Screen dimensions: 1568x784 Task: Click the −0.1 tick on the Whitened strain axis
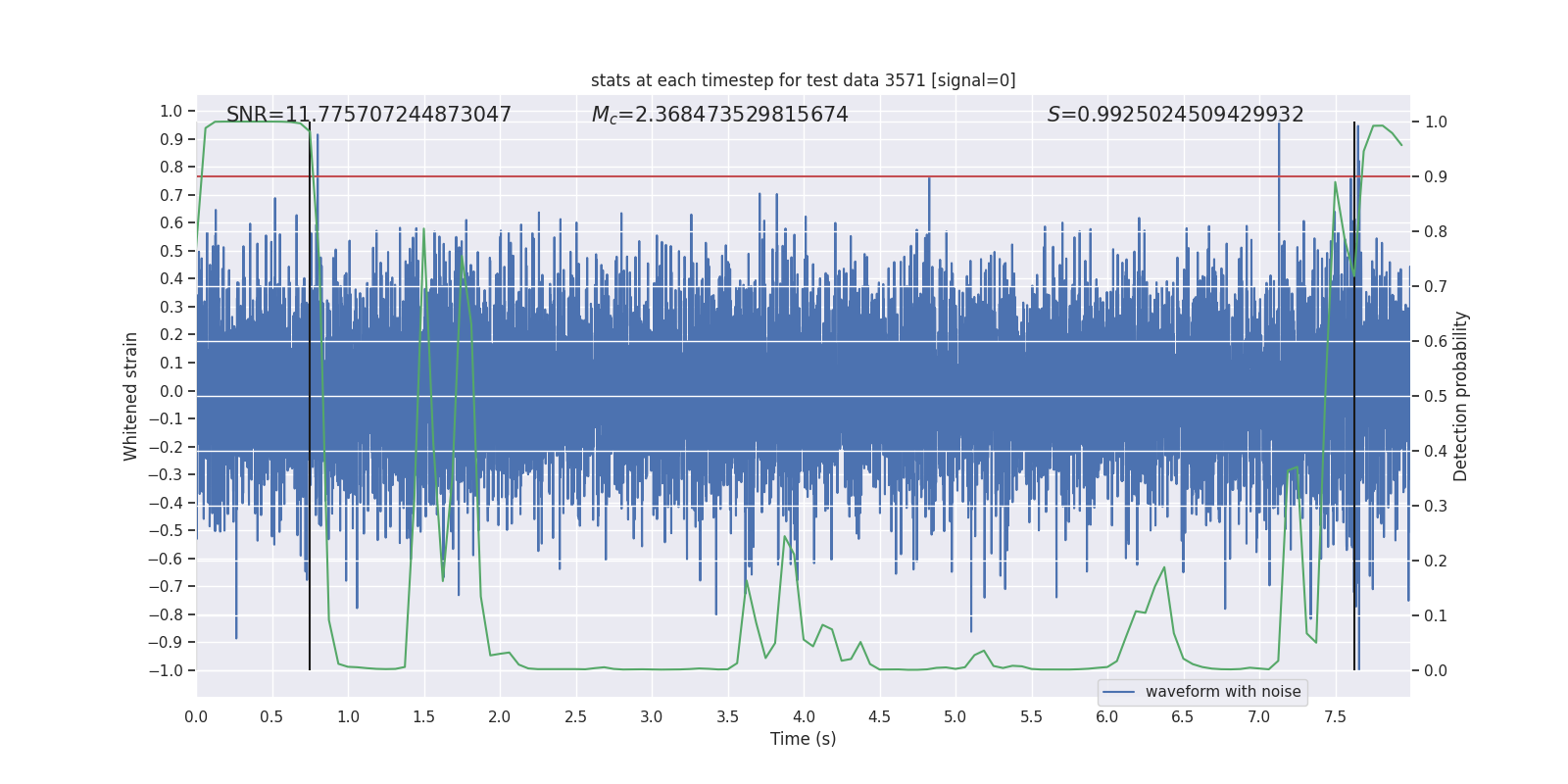pyautogui.click(x=167, y=418)
